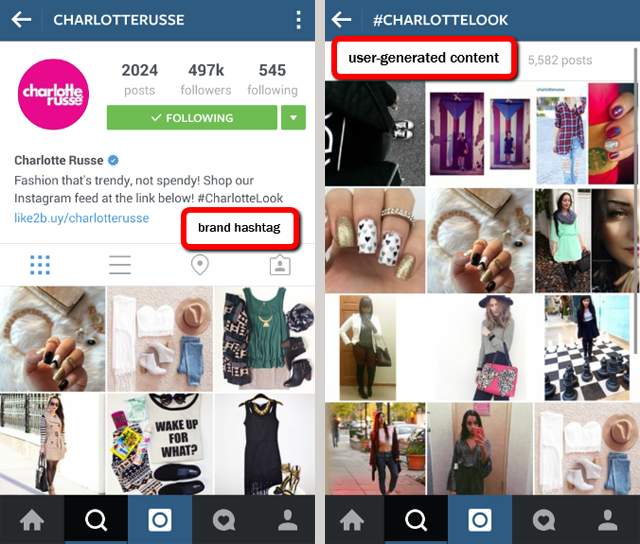Click the scrollbar on the hashtag feed
The width and height of the screenshot is (640, 544).
(x=636, y=200)
